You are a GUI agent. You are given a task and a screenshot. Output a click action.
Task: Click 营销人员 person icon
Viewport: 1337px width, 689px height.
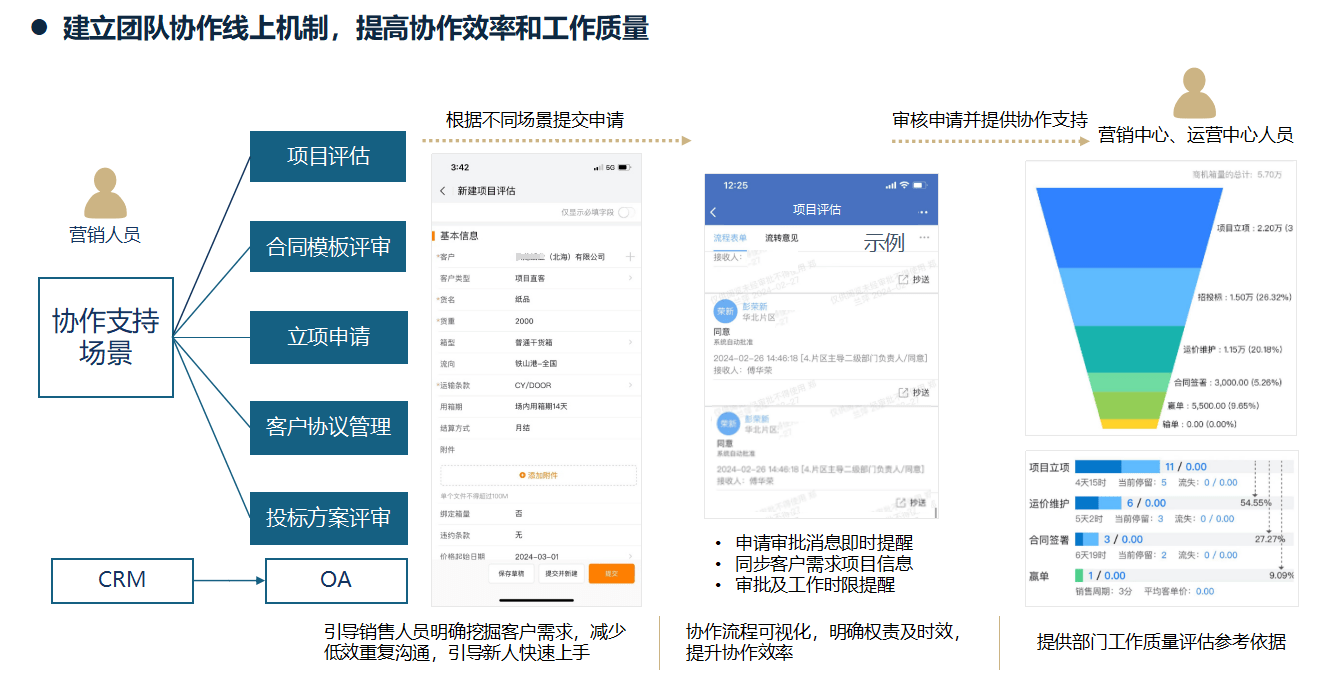click(105, 193)
